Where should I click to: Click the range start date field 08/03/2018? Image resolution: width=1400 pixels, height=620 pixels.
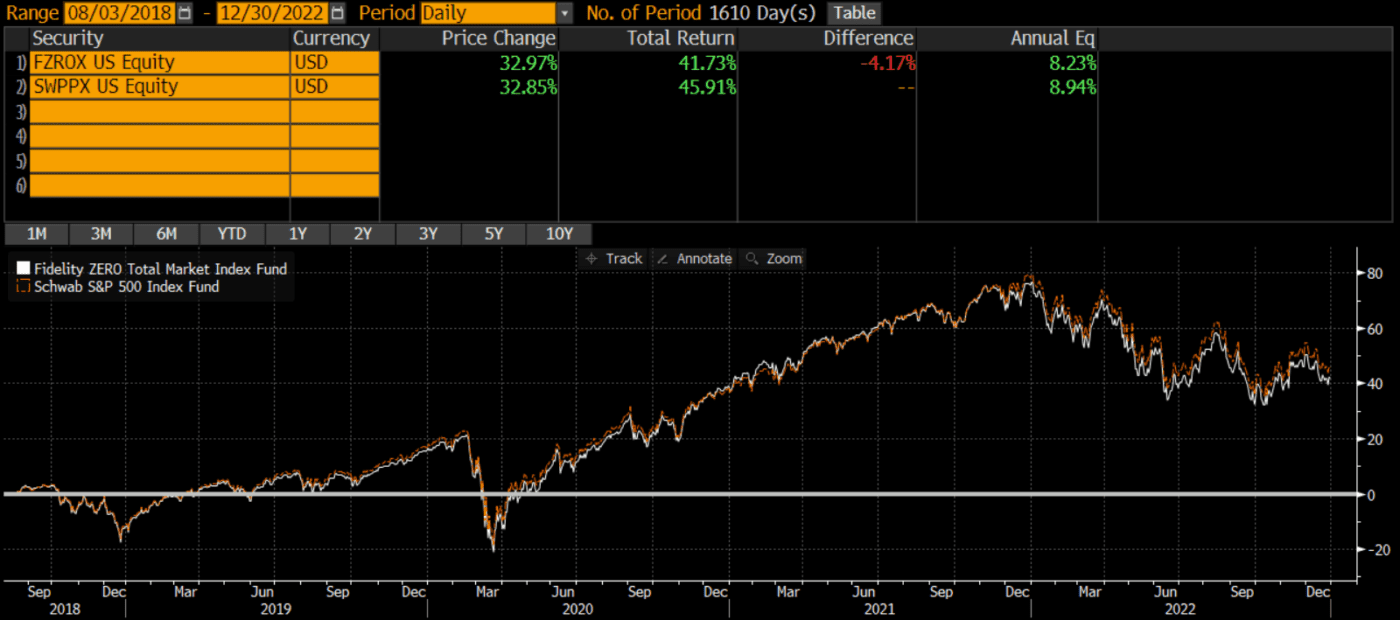(x=119, y=13)
